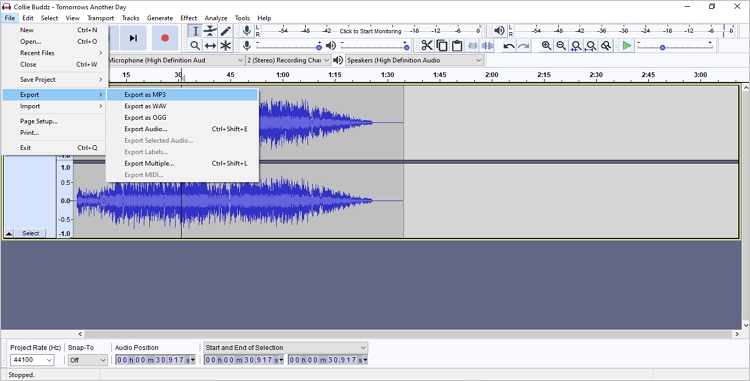Viewport: 750px width, 381px height.
Task: Select the Draw pencil tool
Action: point(225,31)
